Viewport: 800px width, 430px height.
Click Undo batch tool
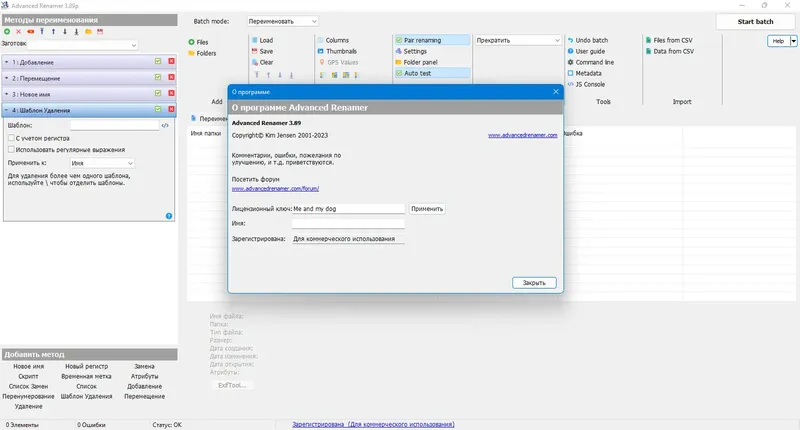click(x=588, y=40)
